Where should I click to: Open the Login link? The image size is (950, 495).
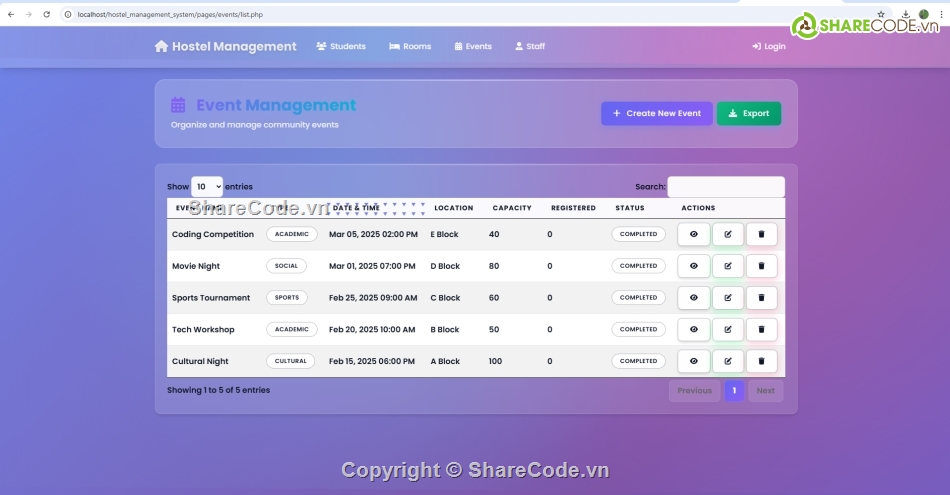tap(768, 46)
